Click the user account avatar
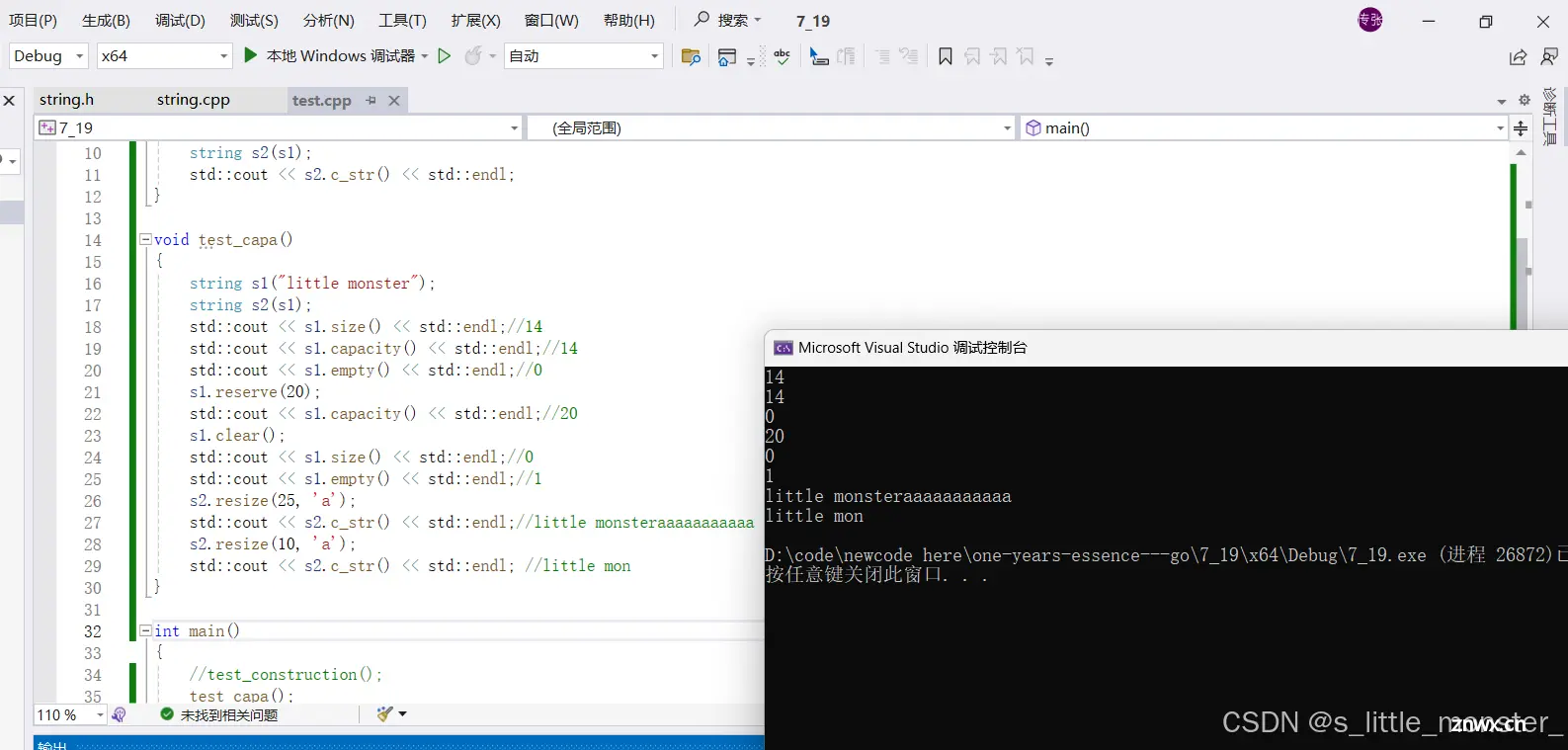The width and height of the screenshot is (1568, 750). click(1370, 20)
